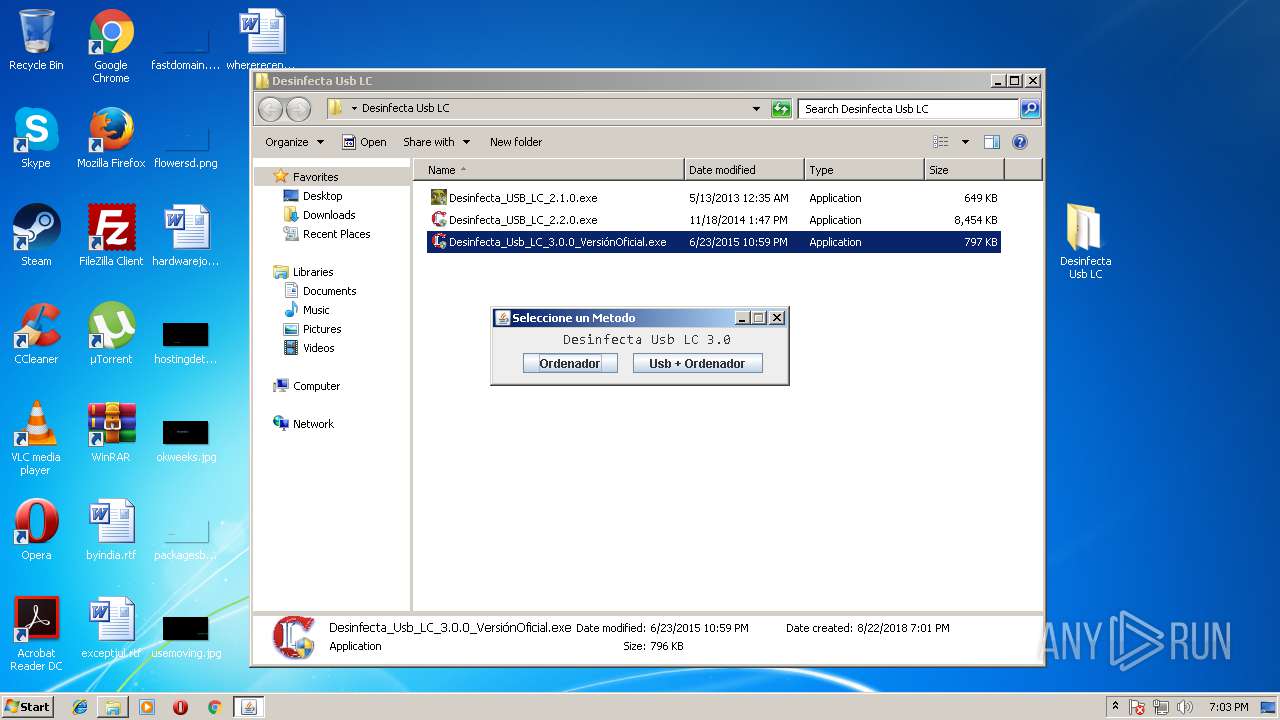Select Skype desktop shortcut
Image resolution: width=1280 pixels, height=720 pixels.
[36, 138]
